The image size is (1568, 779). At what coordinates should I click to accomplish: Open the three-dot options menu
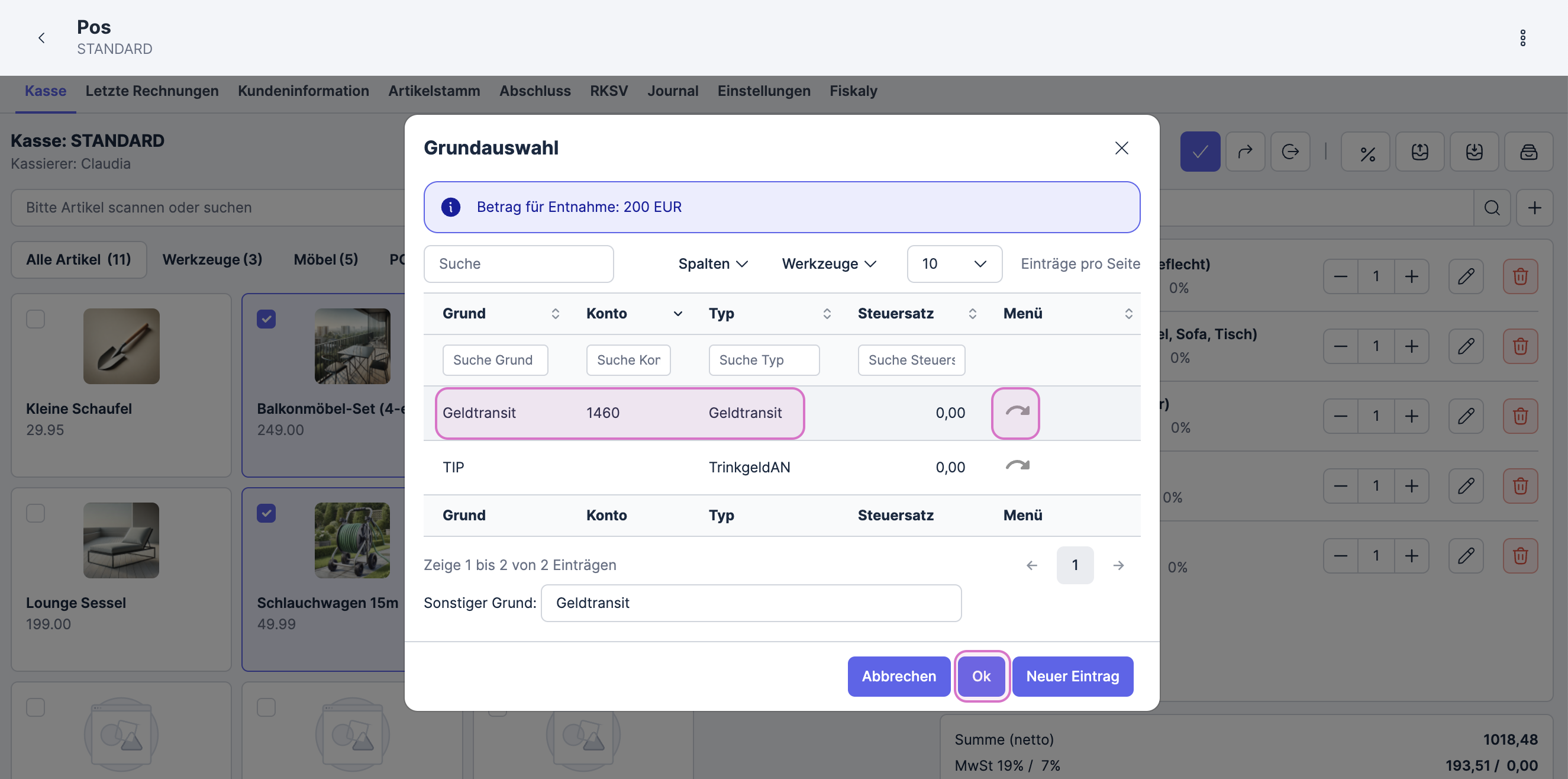pos(1522,38)
